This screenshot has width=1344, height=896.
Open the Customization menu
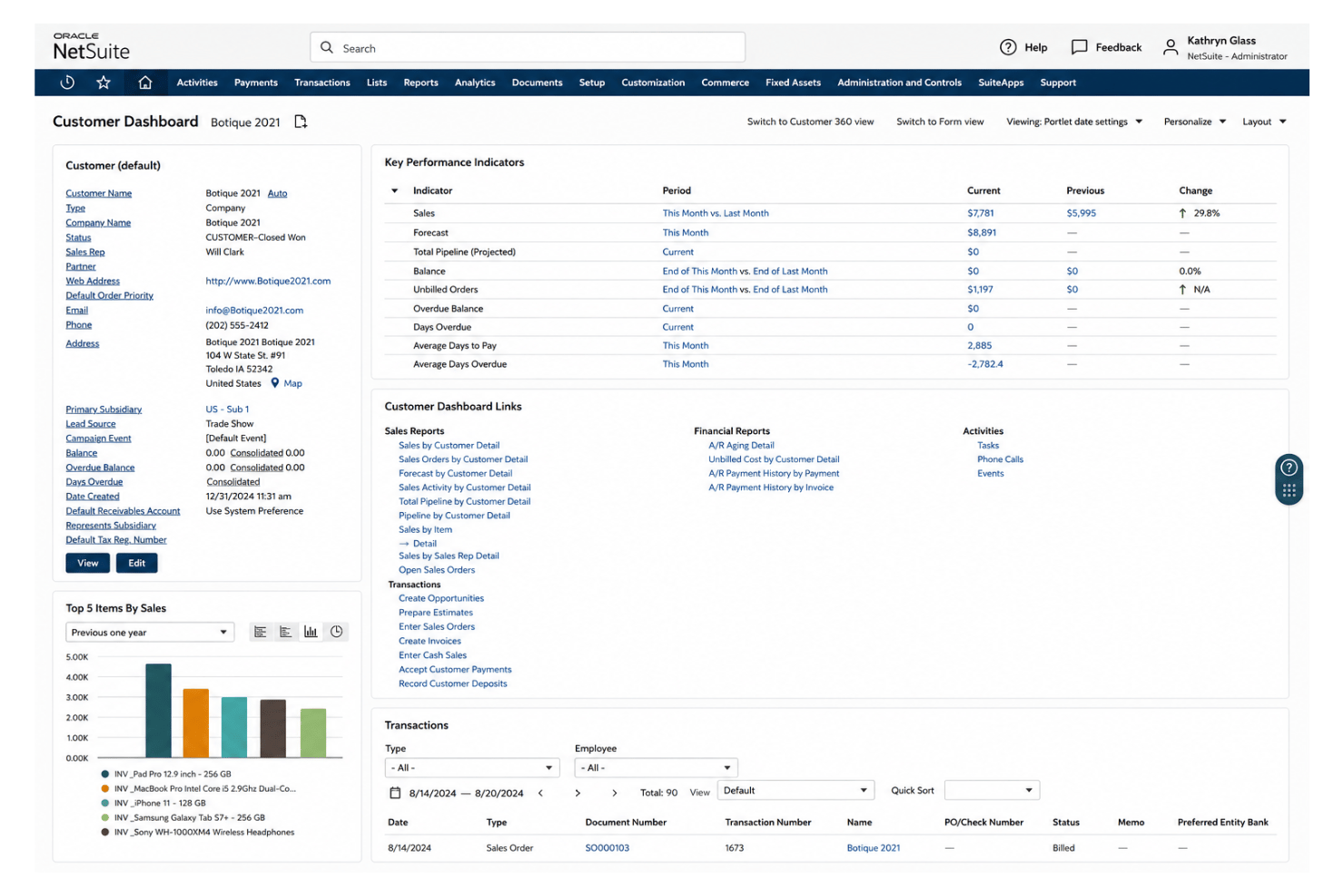pyautogui.click(x=653, y=83)
